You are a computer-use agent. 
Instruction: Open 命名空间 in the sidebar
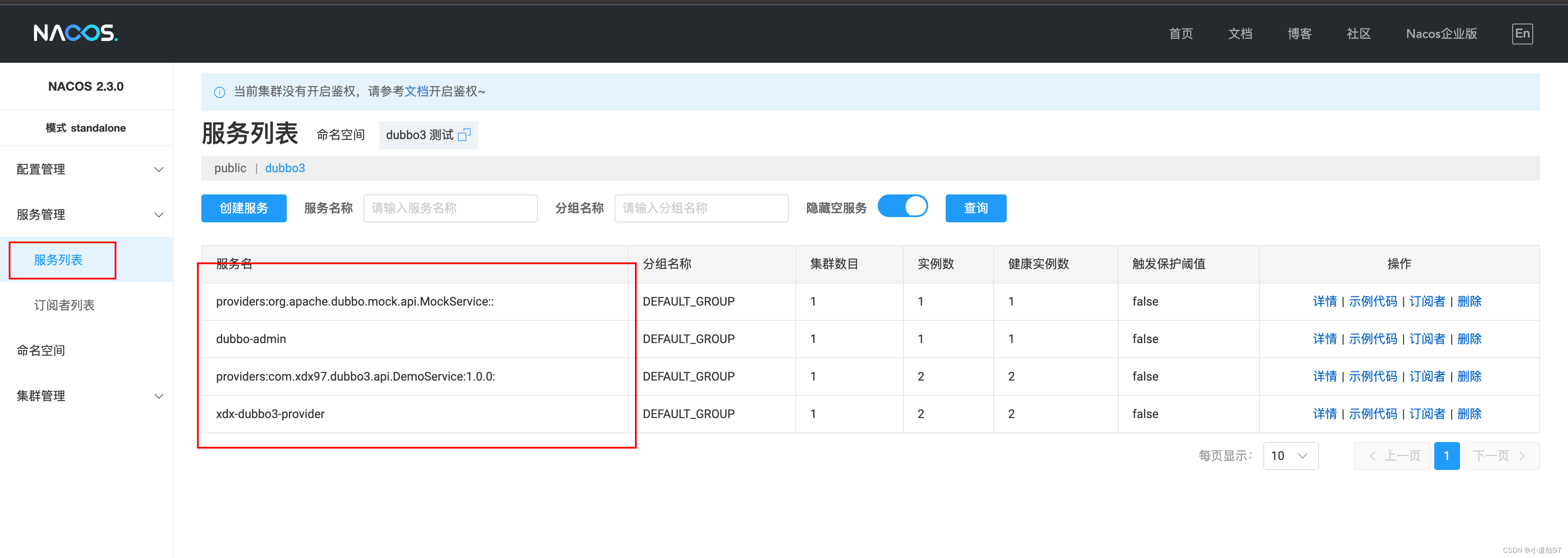(x=41, y=350)
